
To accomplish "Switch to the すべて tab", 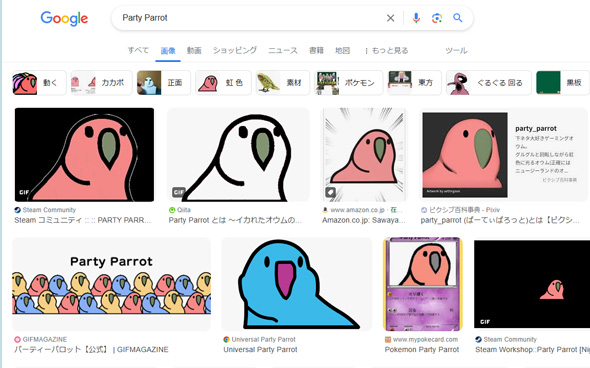I will coord(138,50).
